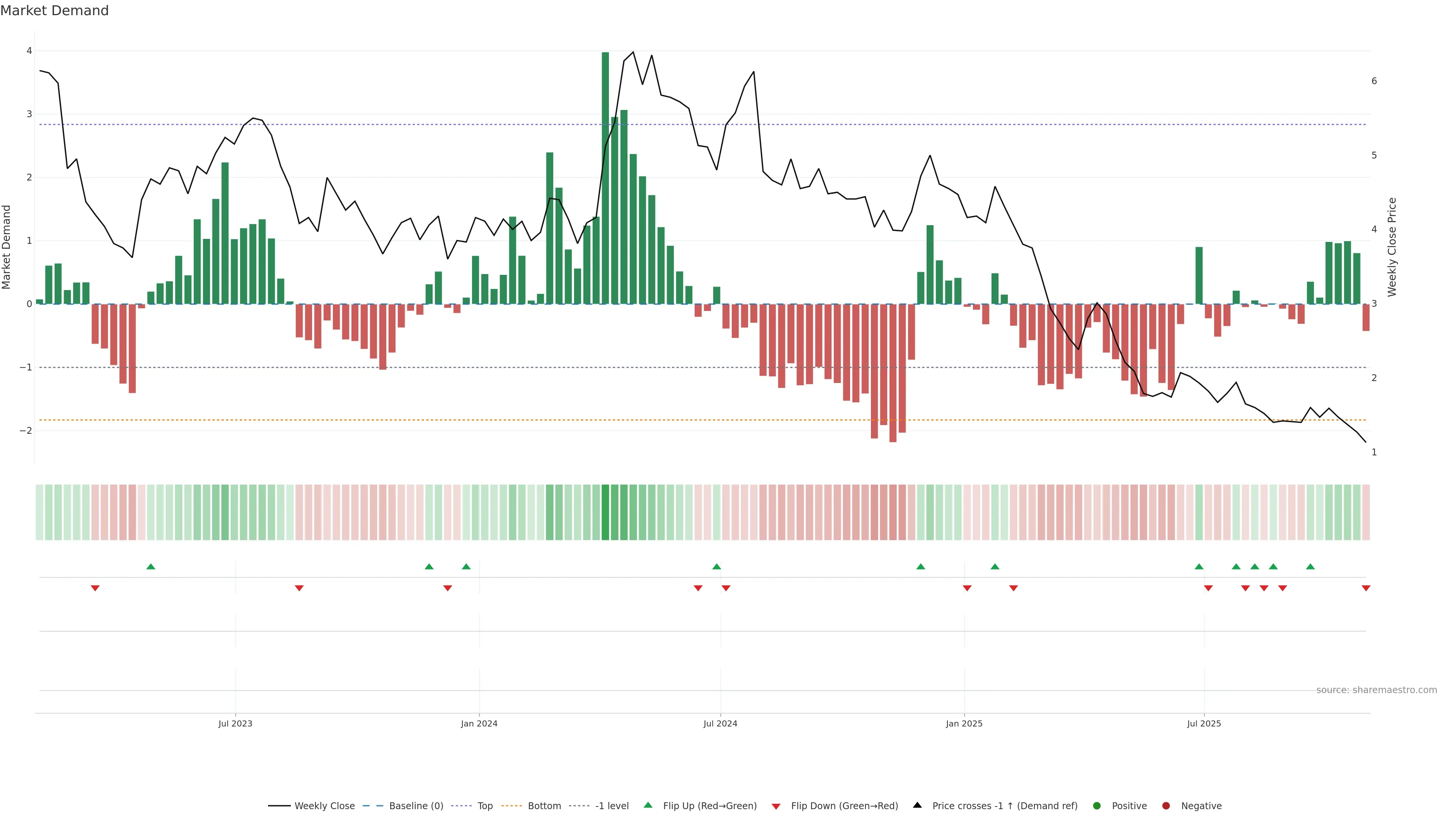Click the first red flip-down triangle marker

tap(95, 588)
